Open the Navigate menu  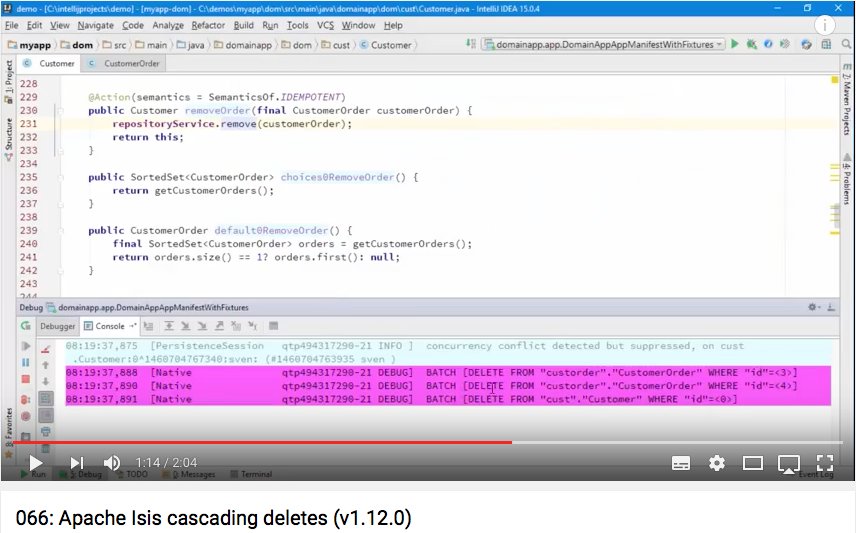(96, 25)
